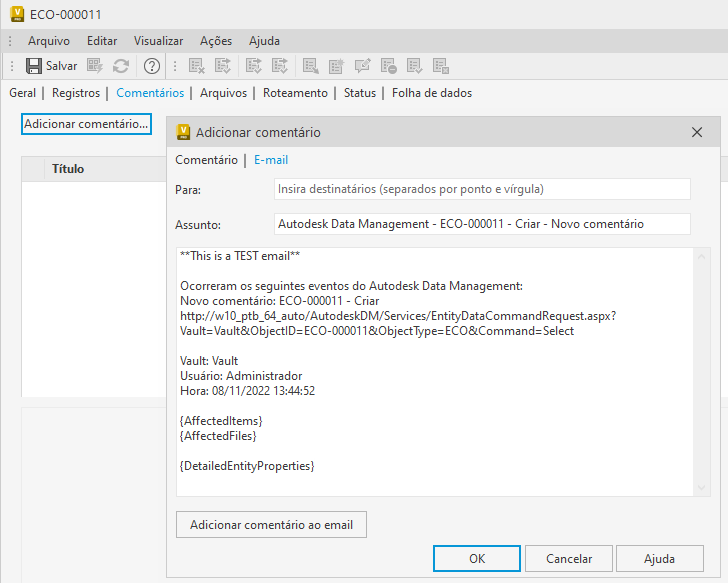728x583 pixels.
Task: Click the '**This is a TEST email**' line
Action: [x=240, y=256]
